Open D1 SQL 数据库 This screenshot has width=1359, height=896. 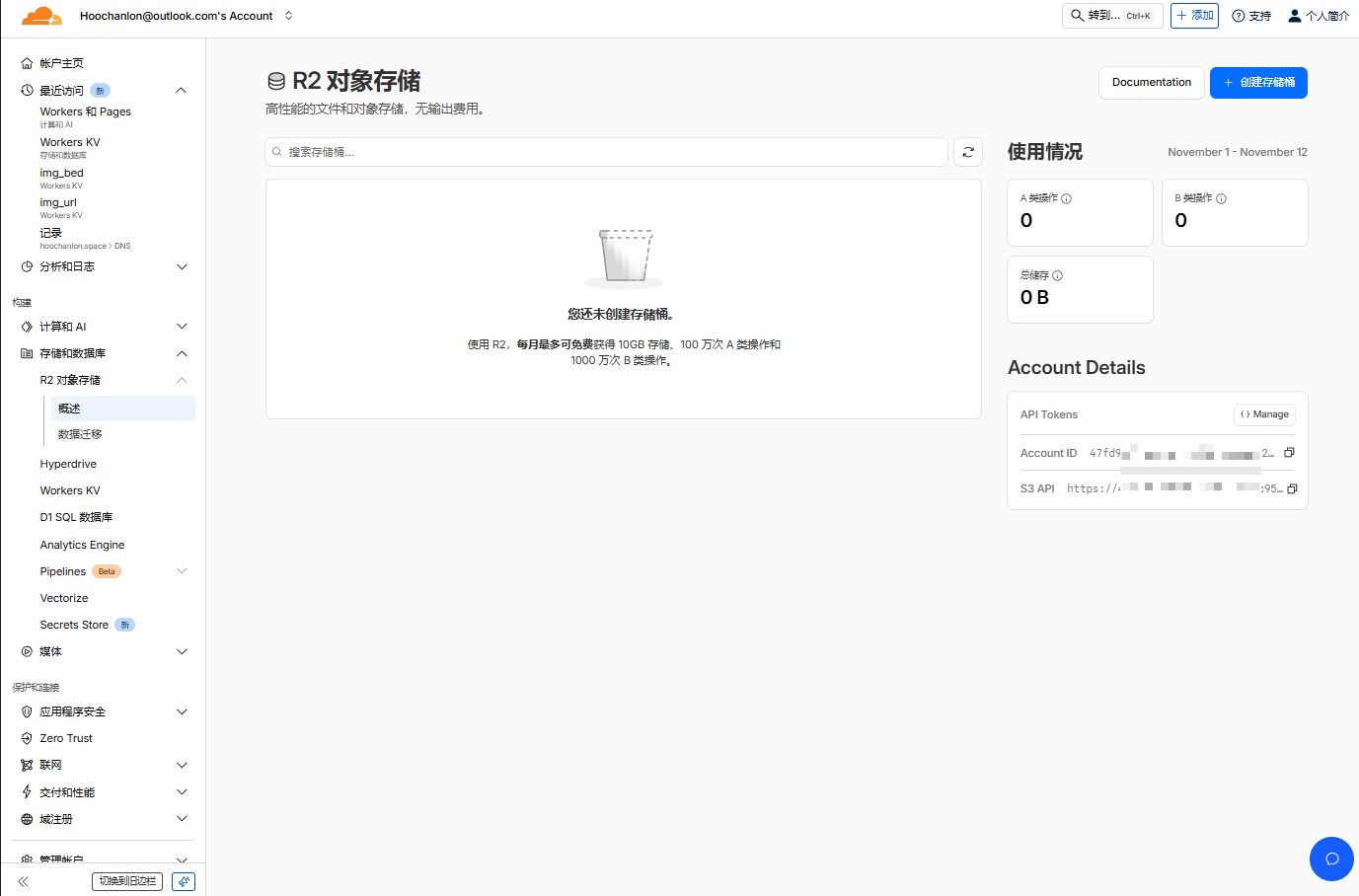click(x=76, y=517)
